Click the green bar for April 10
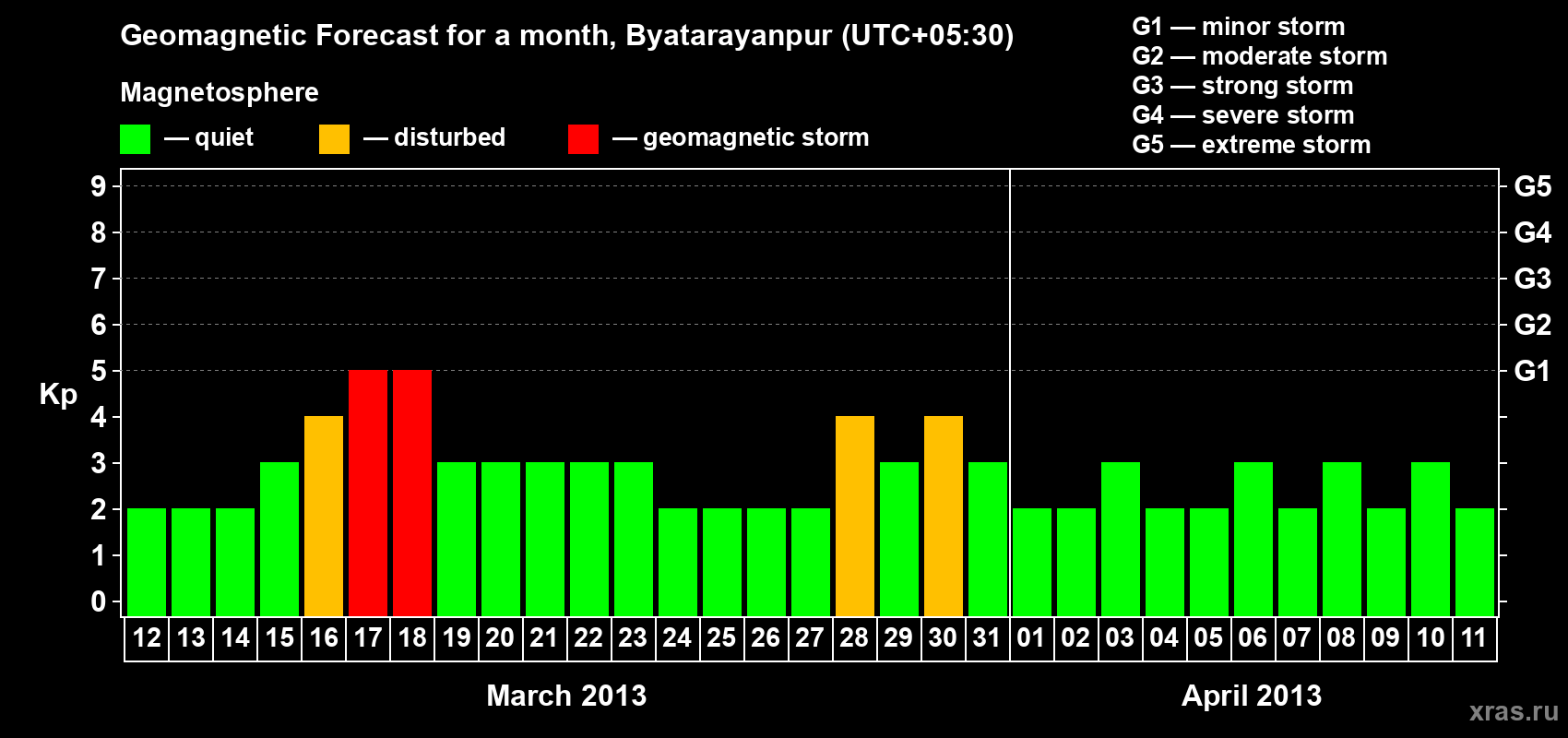Viewport: 1568px width, 738px height. point(1431,539)
